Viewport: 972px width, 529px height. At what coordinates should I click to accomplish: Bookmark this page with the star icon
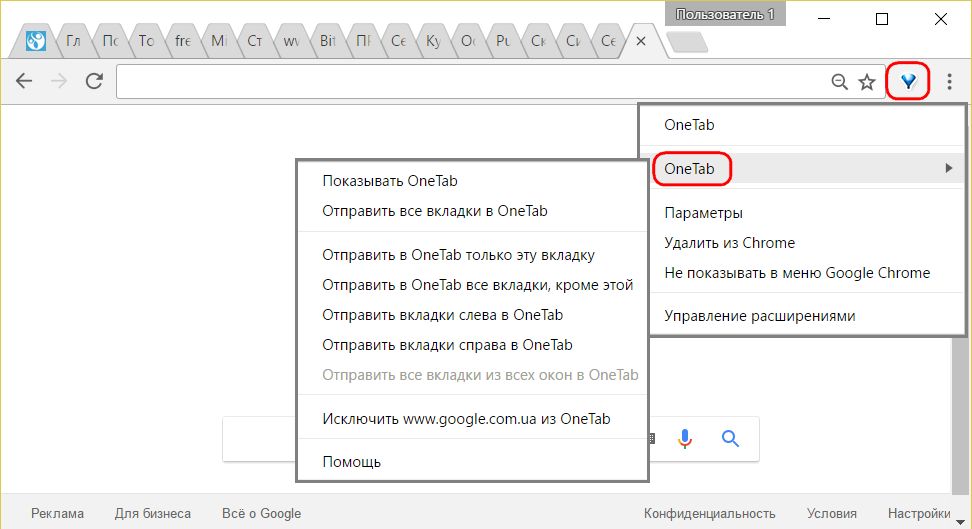pos(867,81)
